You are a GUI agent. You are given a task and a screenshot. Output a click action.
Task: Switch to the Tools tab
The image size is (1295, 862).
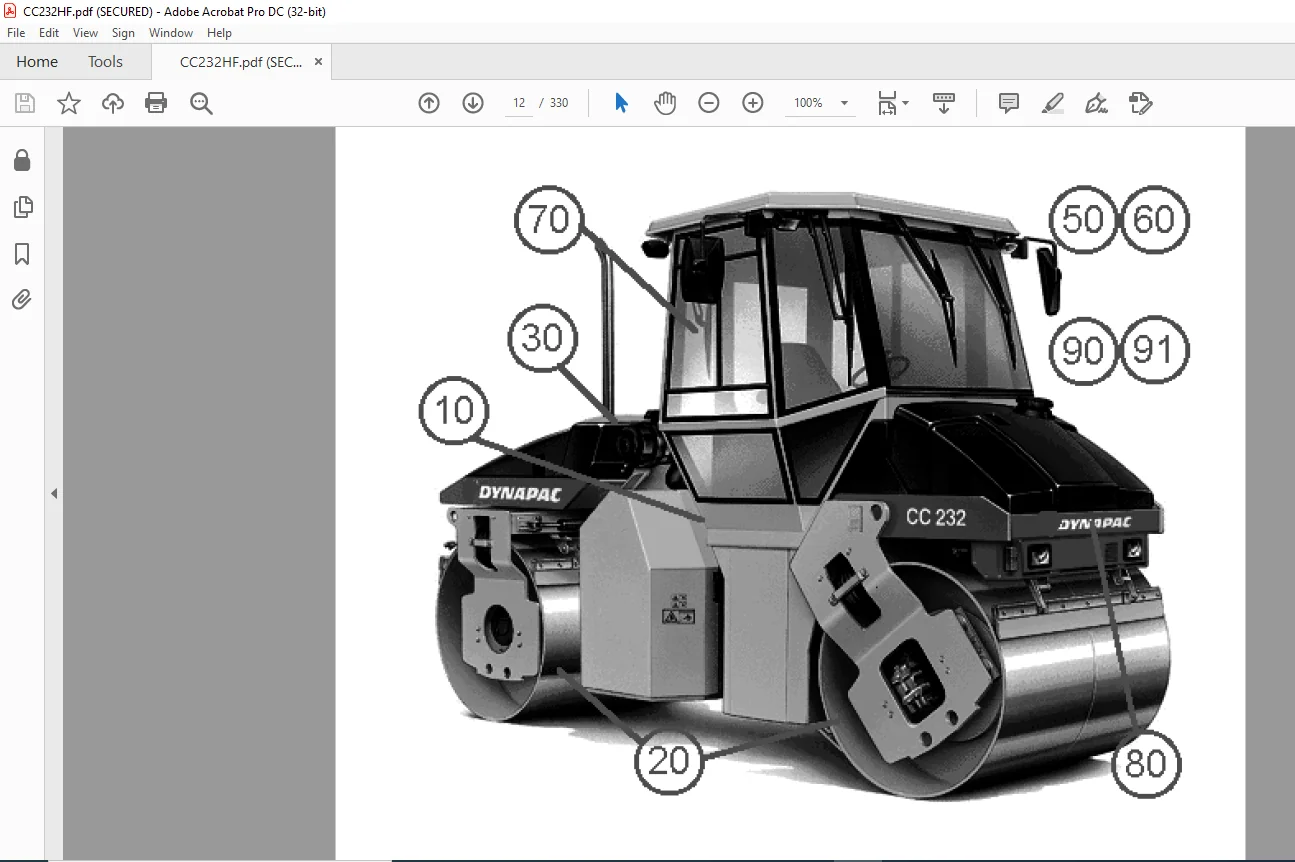[105, 62]
